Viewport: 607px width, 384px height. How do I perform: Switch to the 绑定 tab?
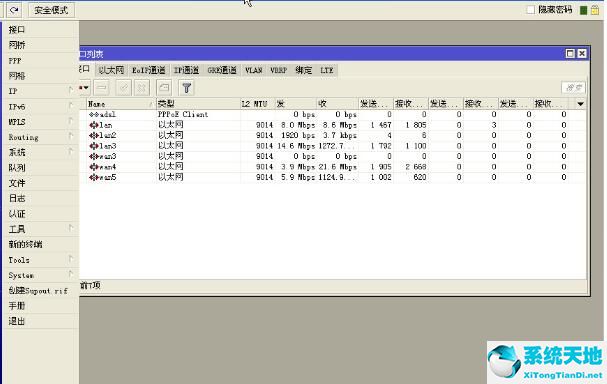[x=304, y=70]
